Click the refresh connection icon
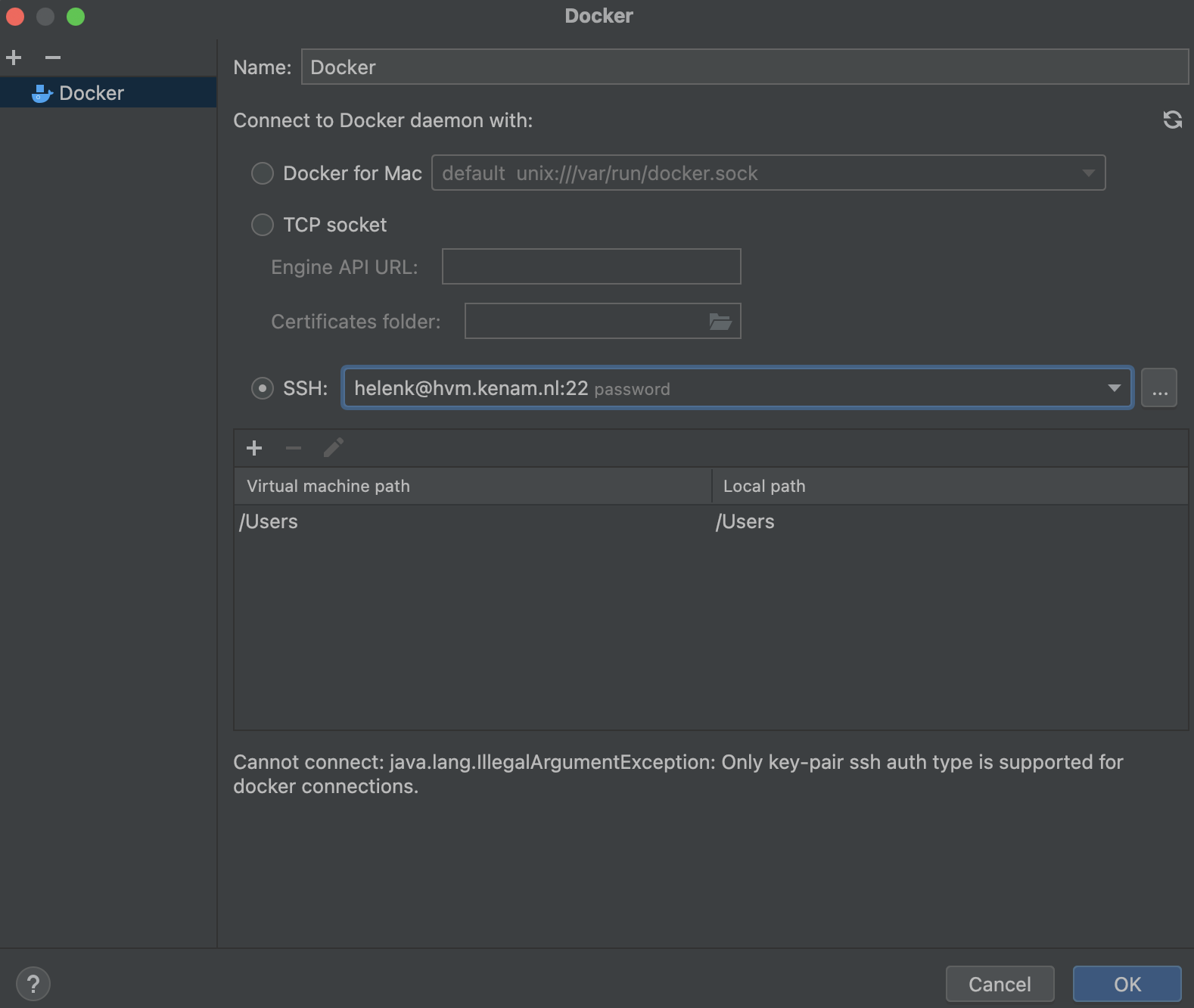This screenshot has height=1008, width=1194. coord(1172,120)
